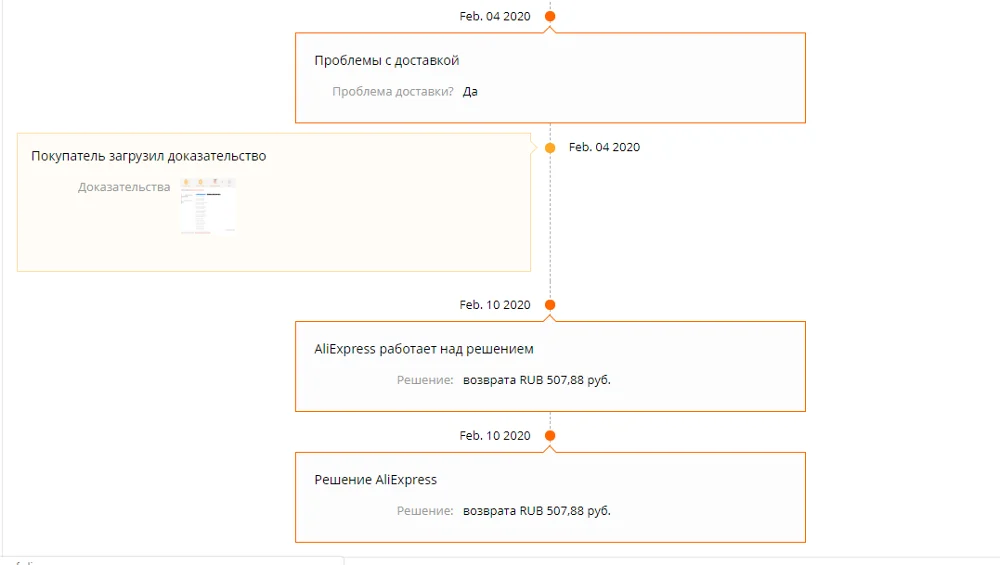Click Покупатель загрузил доказательство heading

[x=148, y=156]
